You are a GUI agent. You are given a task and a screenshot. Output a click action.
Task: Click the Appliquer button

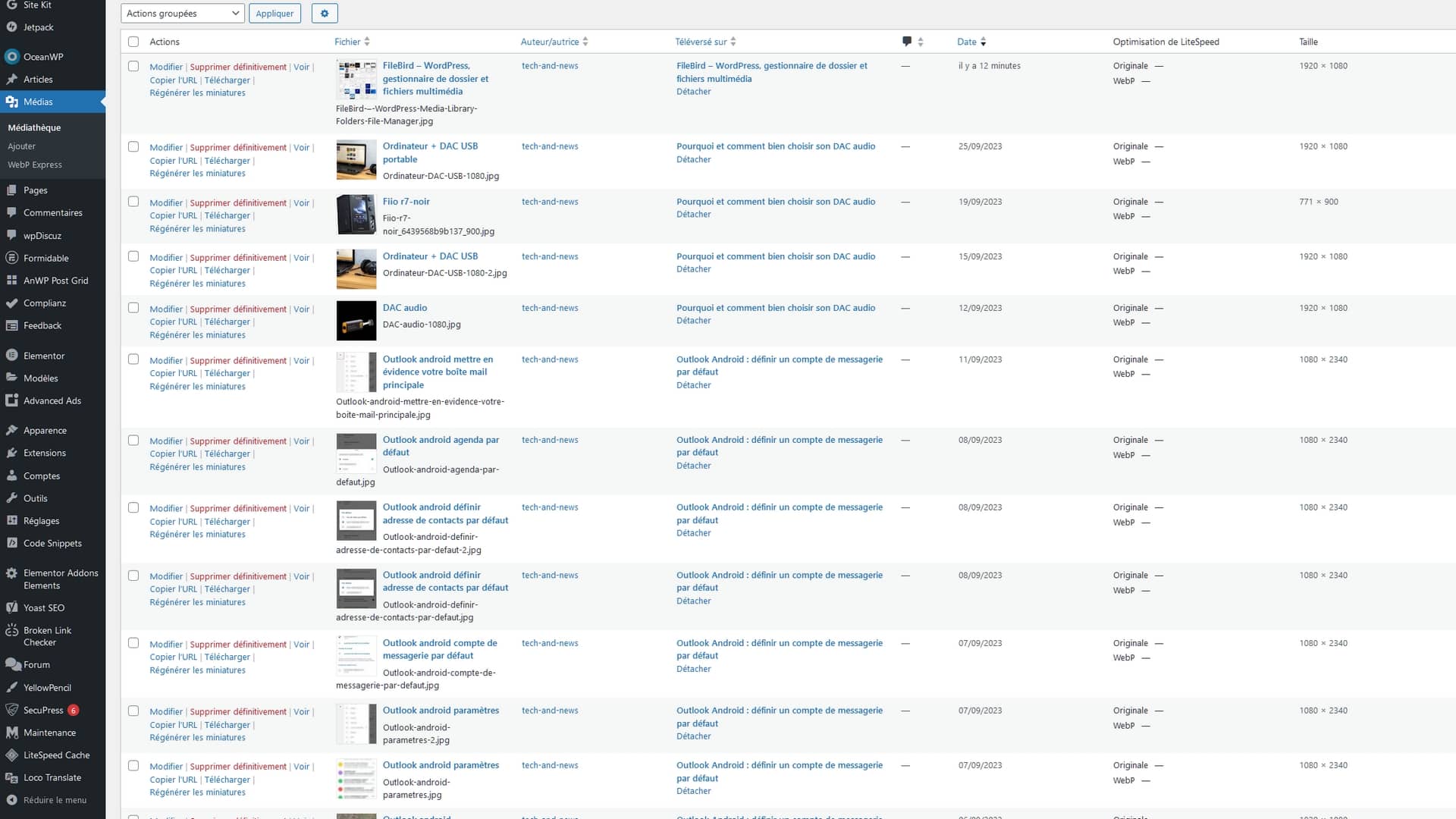[x=275, y=13]
